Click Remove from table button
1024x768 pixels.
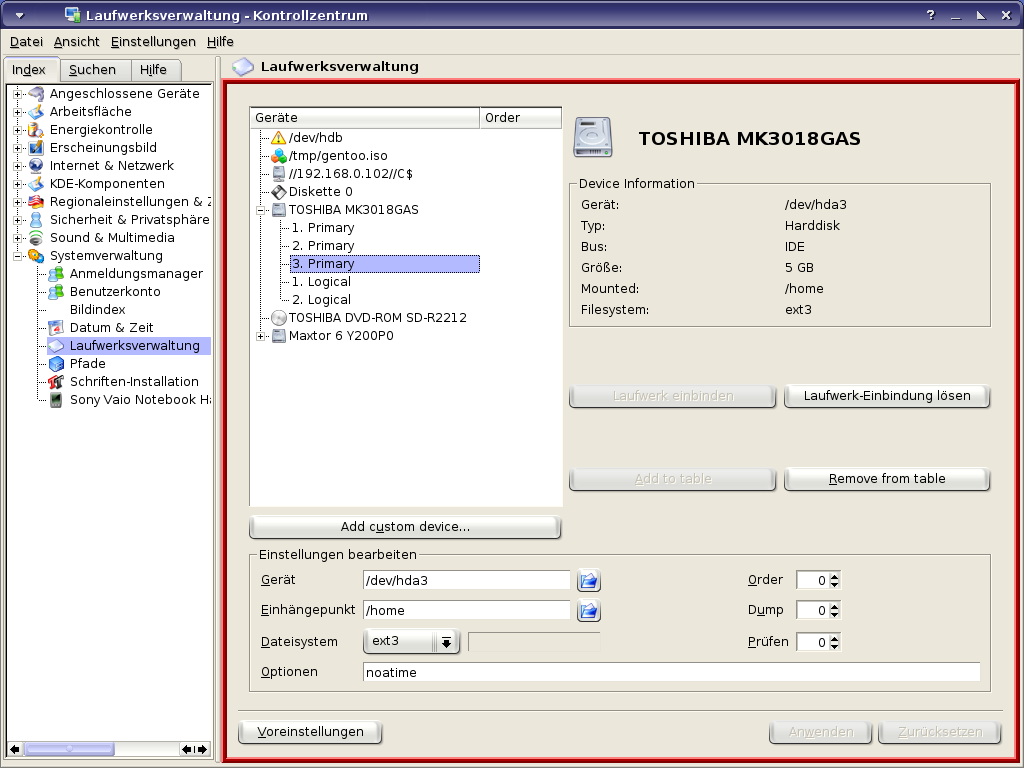[x=887, y=479]
